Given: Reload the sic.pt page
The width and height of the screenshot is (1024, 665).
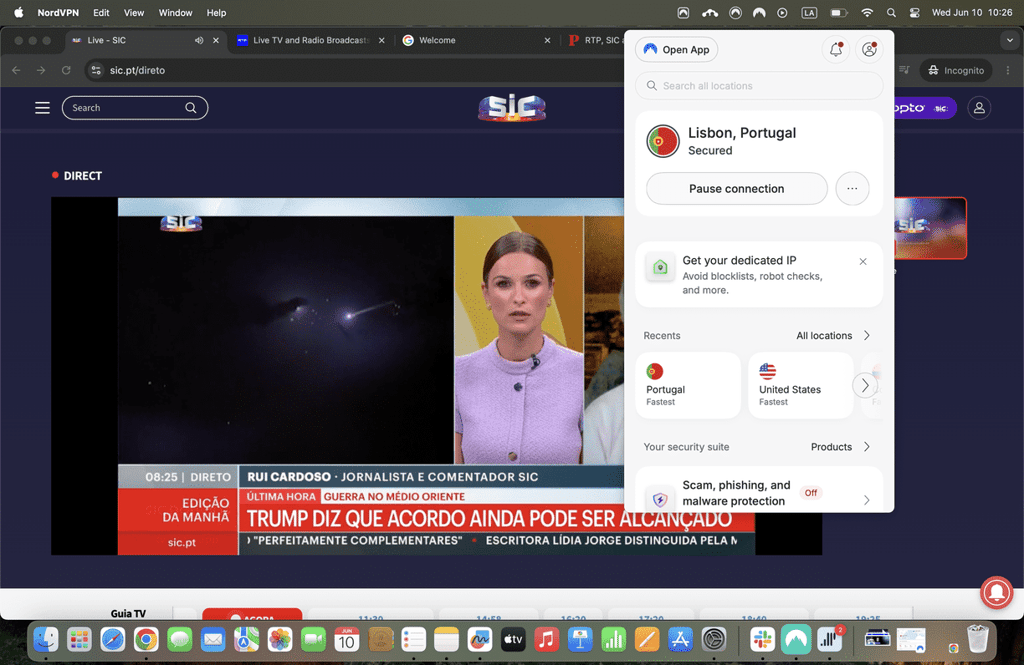Looking at the screenshot, I should [x=66, y=70].
